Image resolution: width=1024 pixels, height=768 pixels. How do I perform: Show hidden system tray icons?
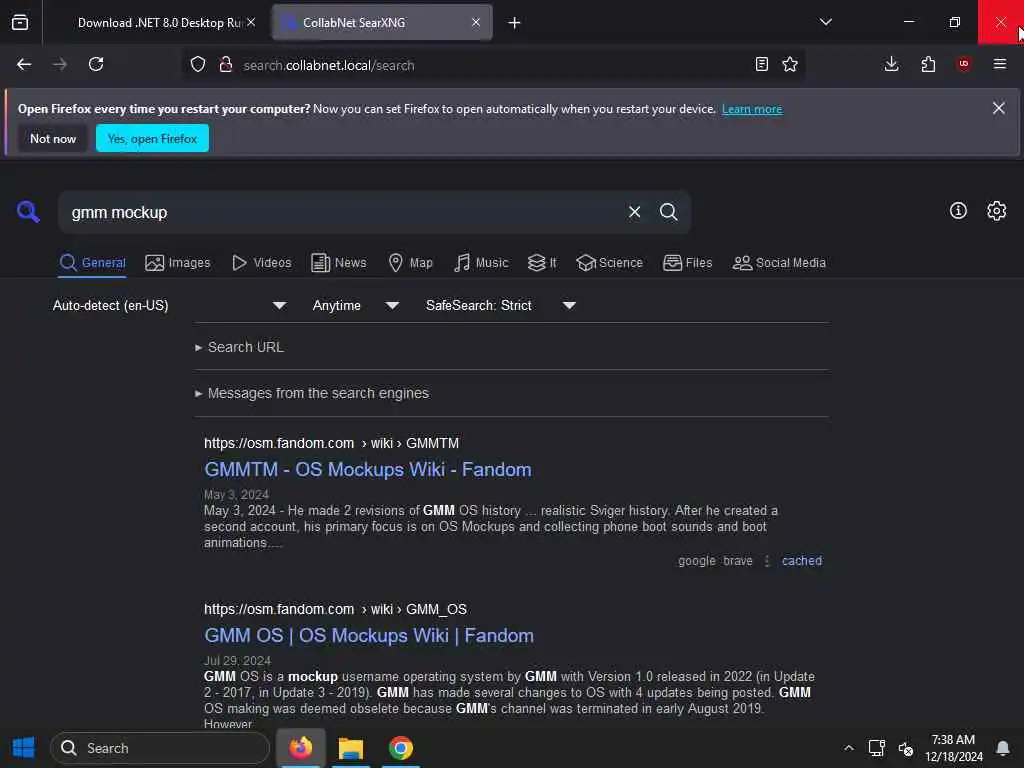coord(848,748)
